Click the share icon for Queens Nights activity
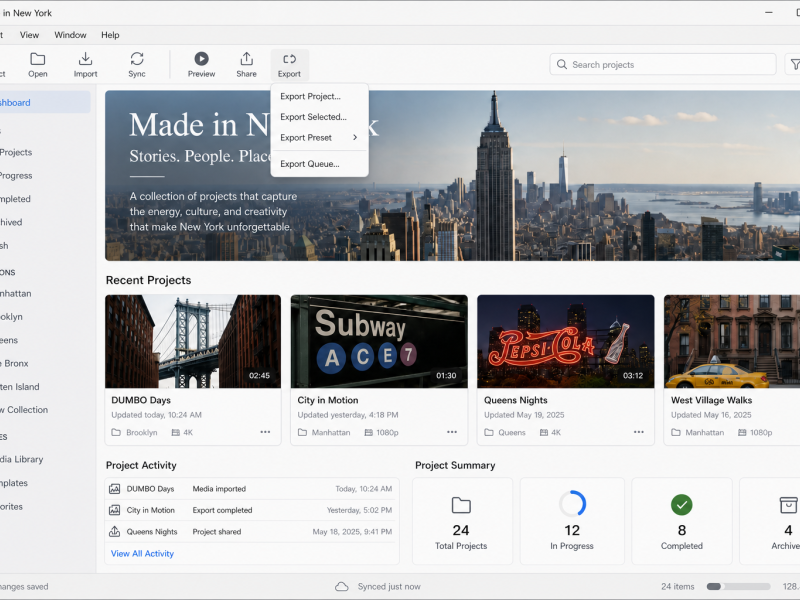800x600 pixels. point(114,531)
